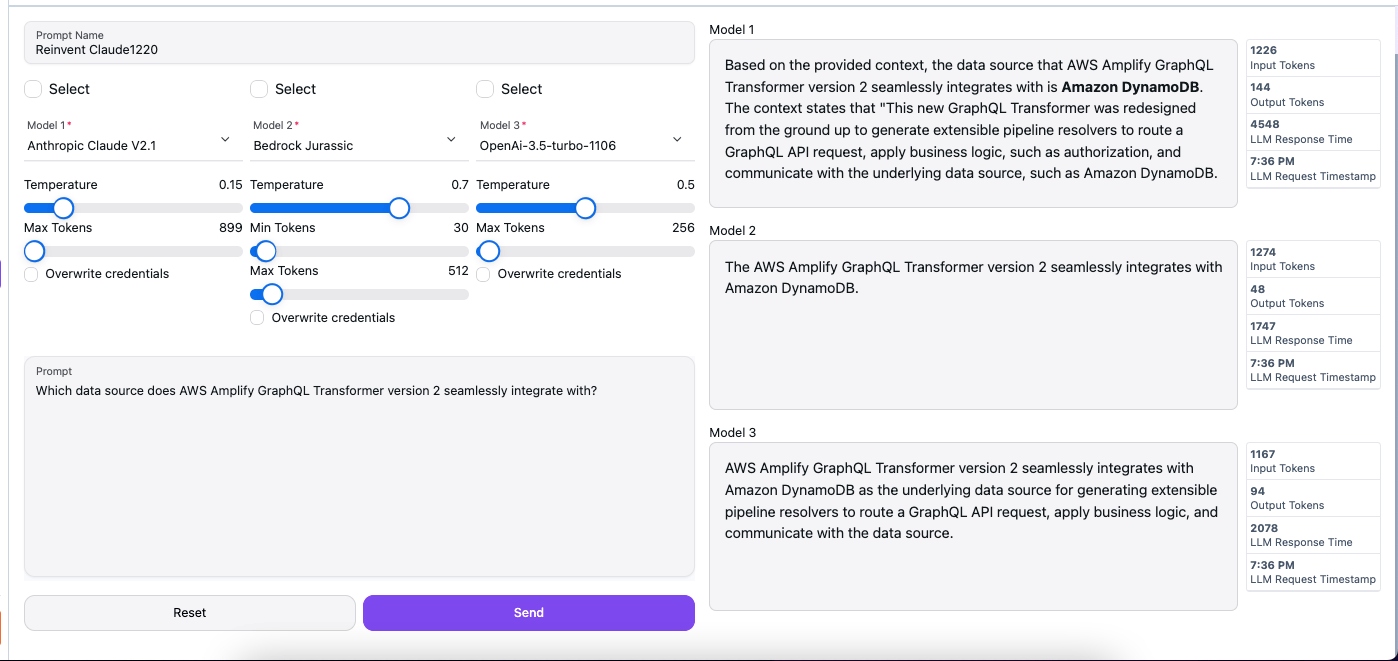
Task: Check the Select box above Model 3
Action: [x=485, y=89]
